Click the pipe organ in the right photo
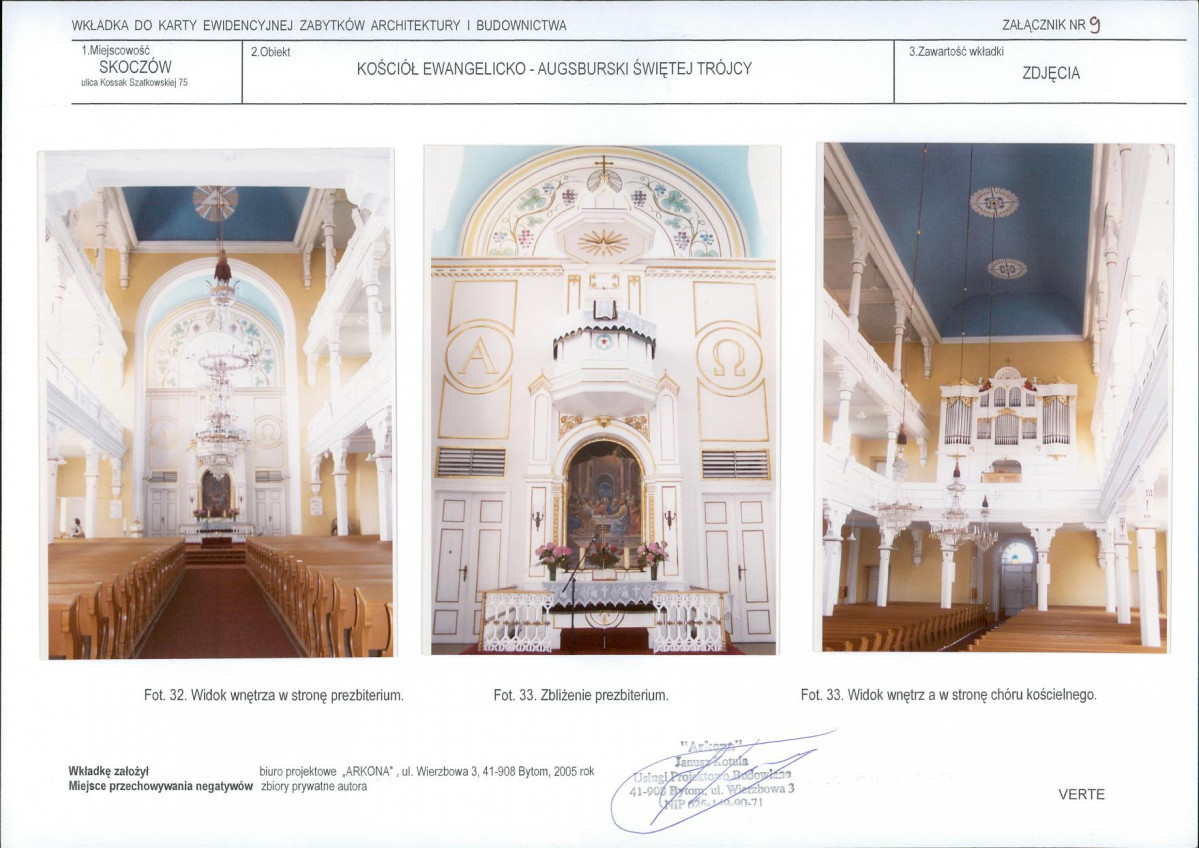The height and width of the screenshot is (848, 1199). coord(1006,413)
